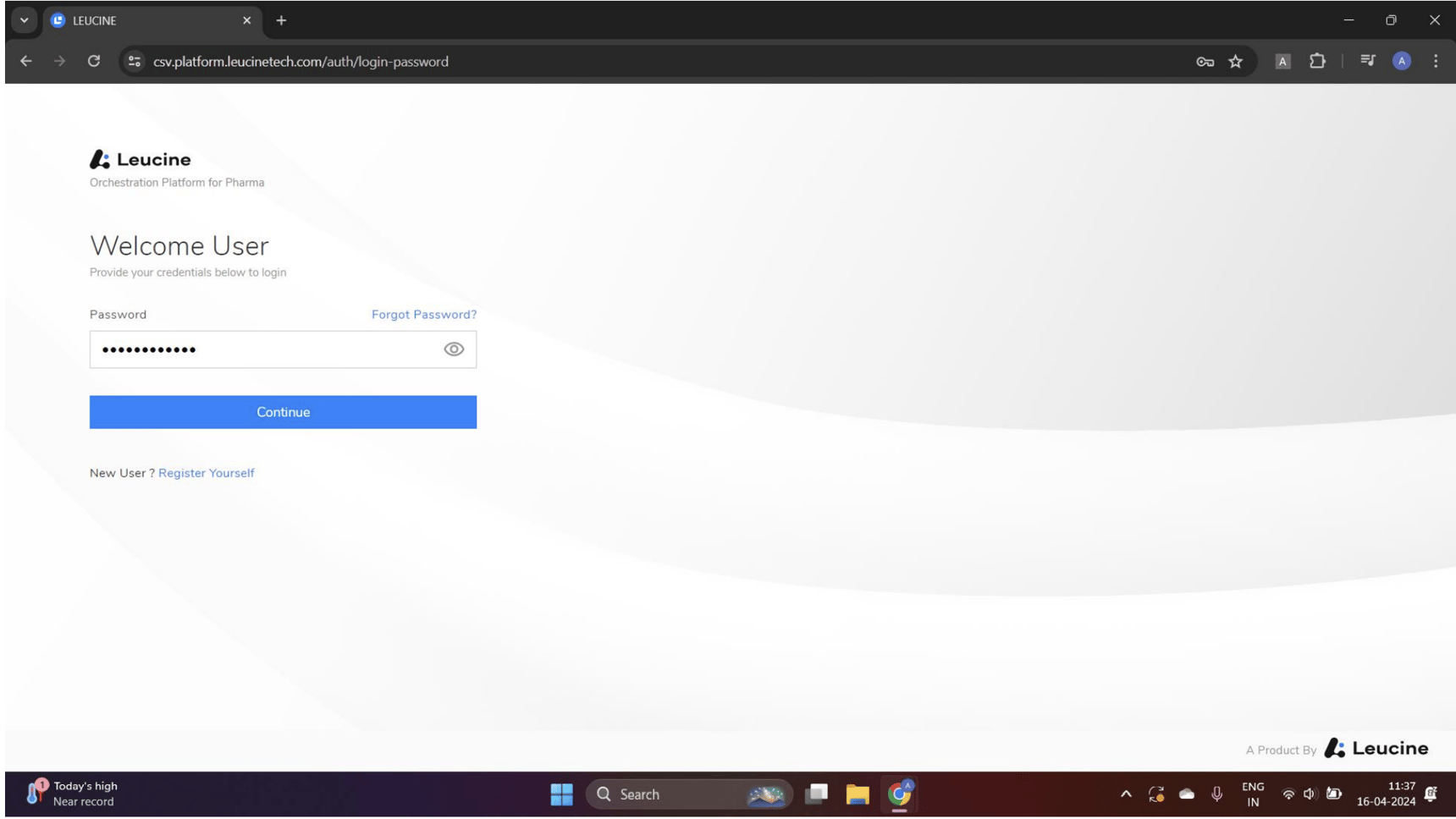Open the saved password key icon
This screenshot has width=1456, height=819.
click(1205, 61)
